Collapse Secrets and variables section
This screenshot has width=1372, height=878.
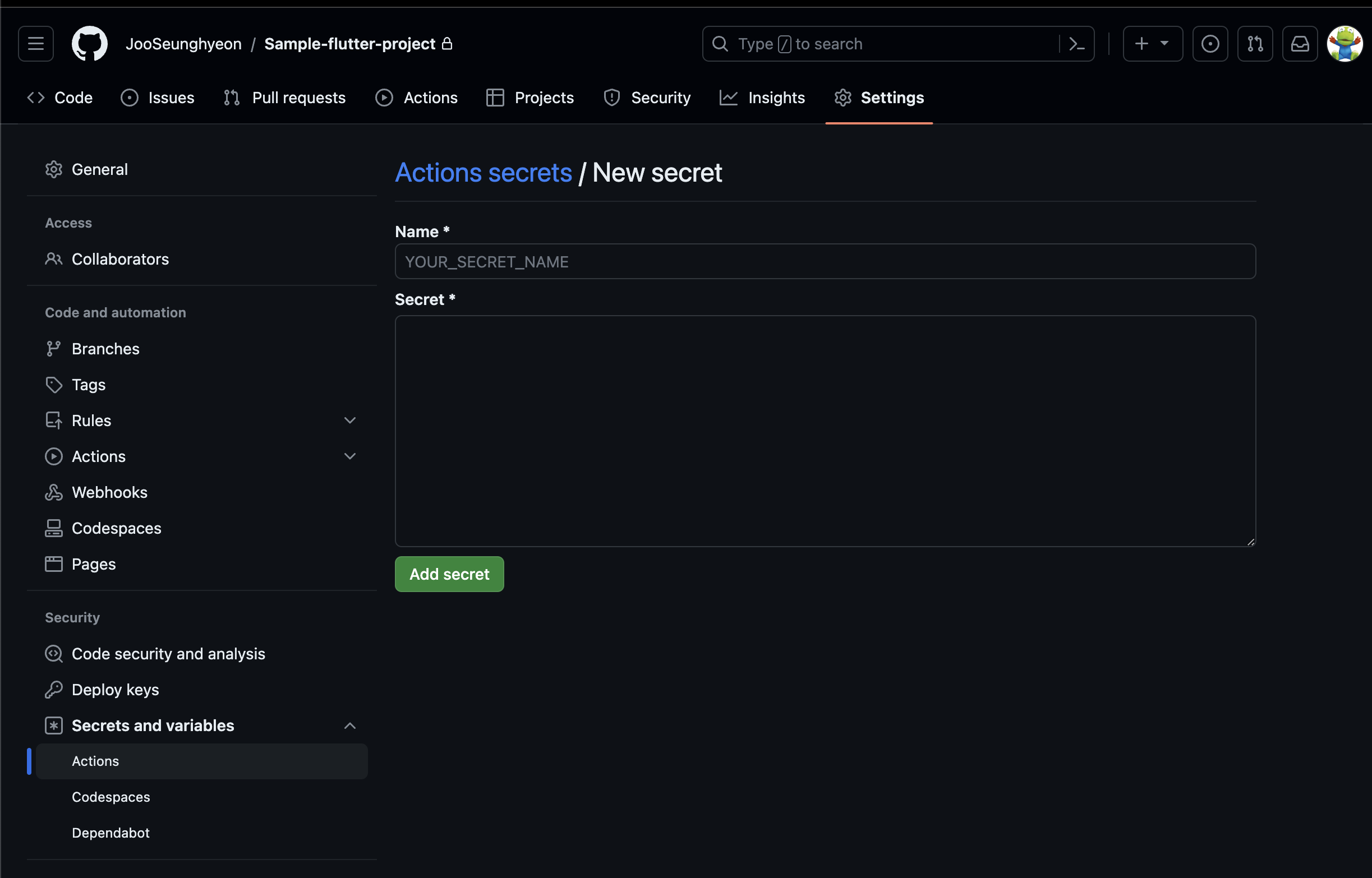click(349, 725)
